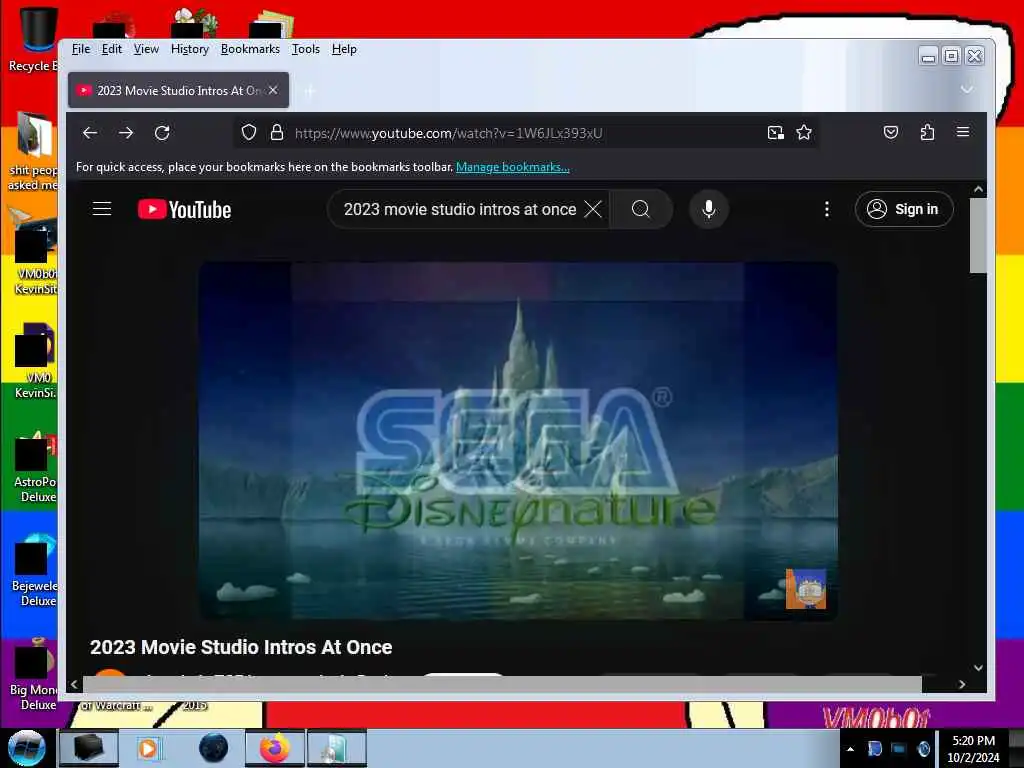Click the browser forward arrow
This screenshot has width=1024, height=768.
(x=126, y=133)
